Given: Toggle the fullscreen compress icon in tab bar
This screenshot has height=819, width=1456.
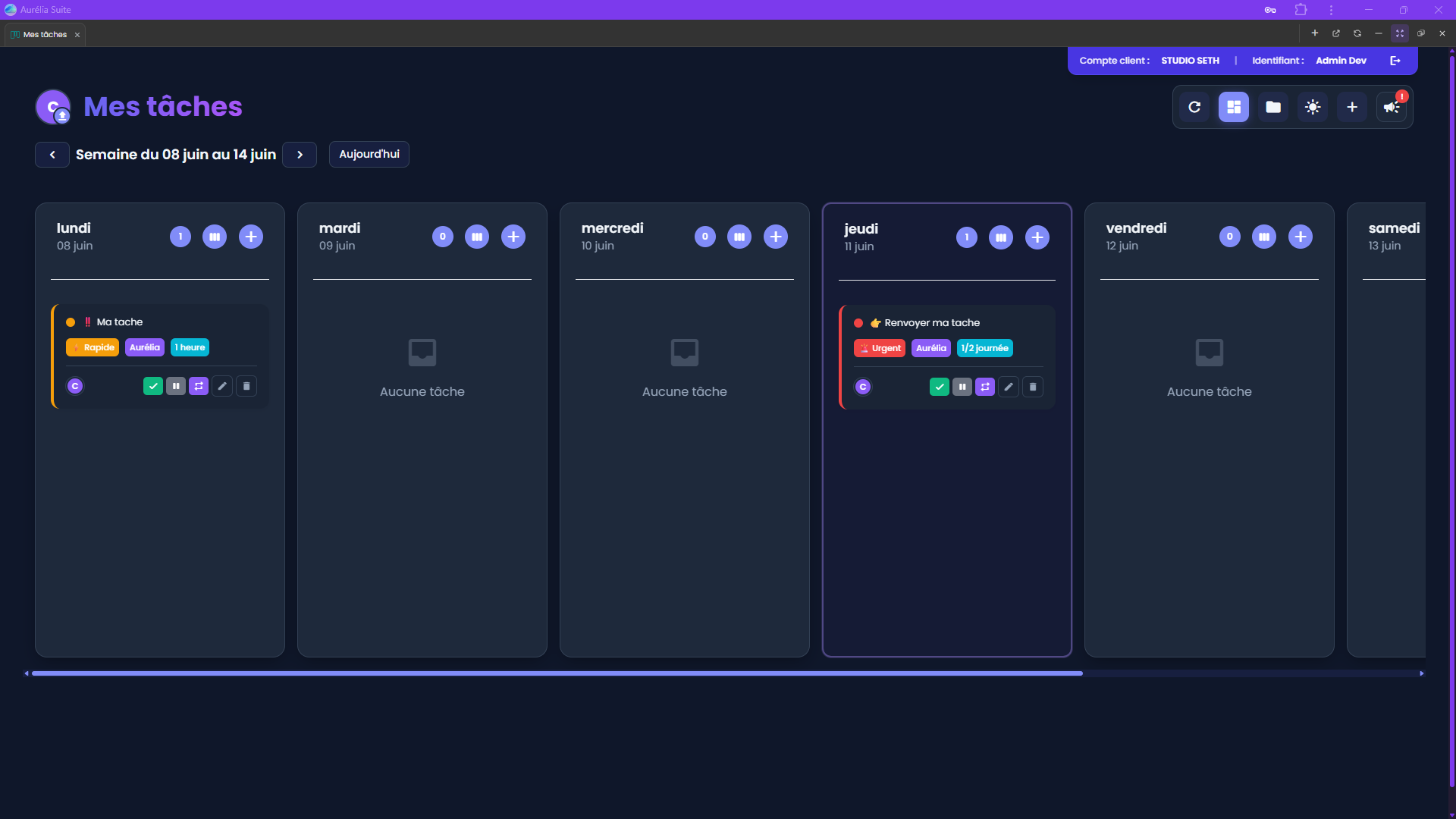Looking at the screenshot, I should [1400, 33].
